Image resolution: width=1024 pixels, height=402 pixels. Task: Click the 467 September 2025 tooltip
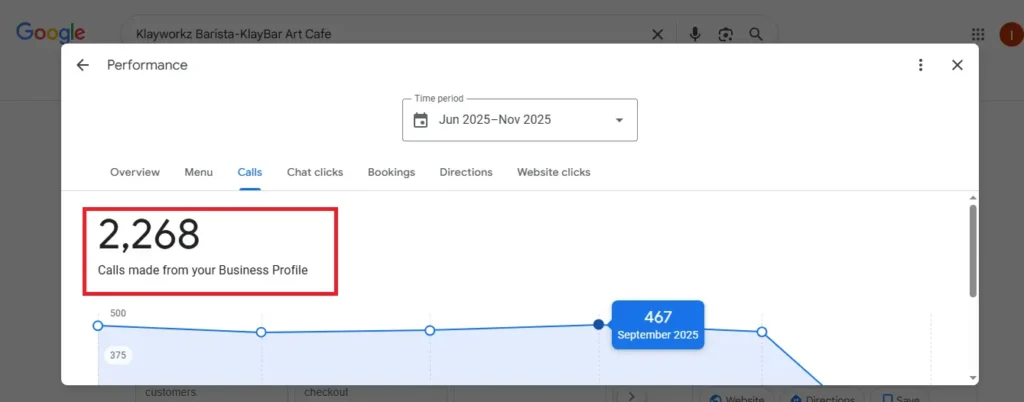[658, 325]
